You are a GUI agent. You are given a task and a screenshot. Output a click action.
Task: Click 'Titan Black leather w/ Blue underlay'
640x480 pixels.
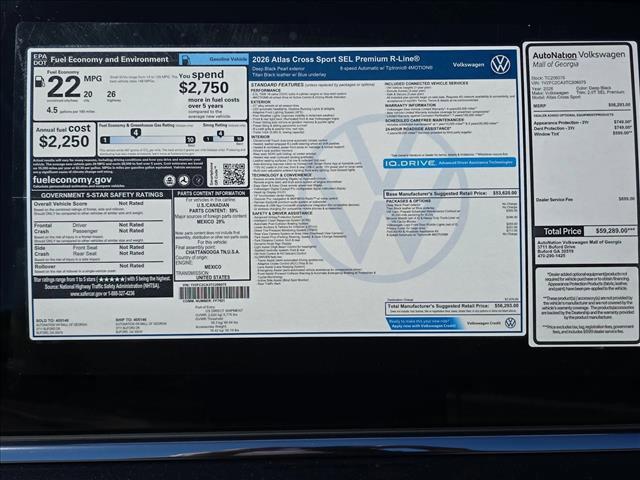pyautogui.click(x=289, y=75)
